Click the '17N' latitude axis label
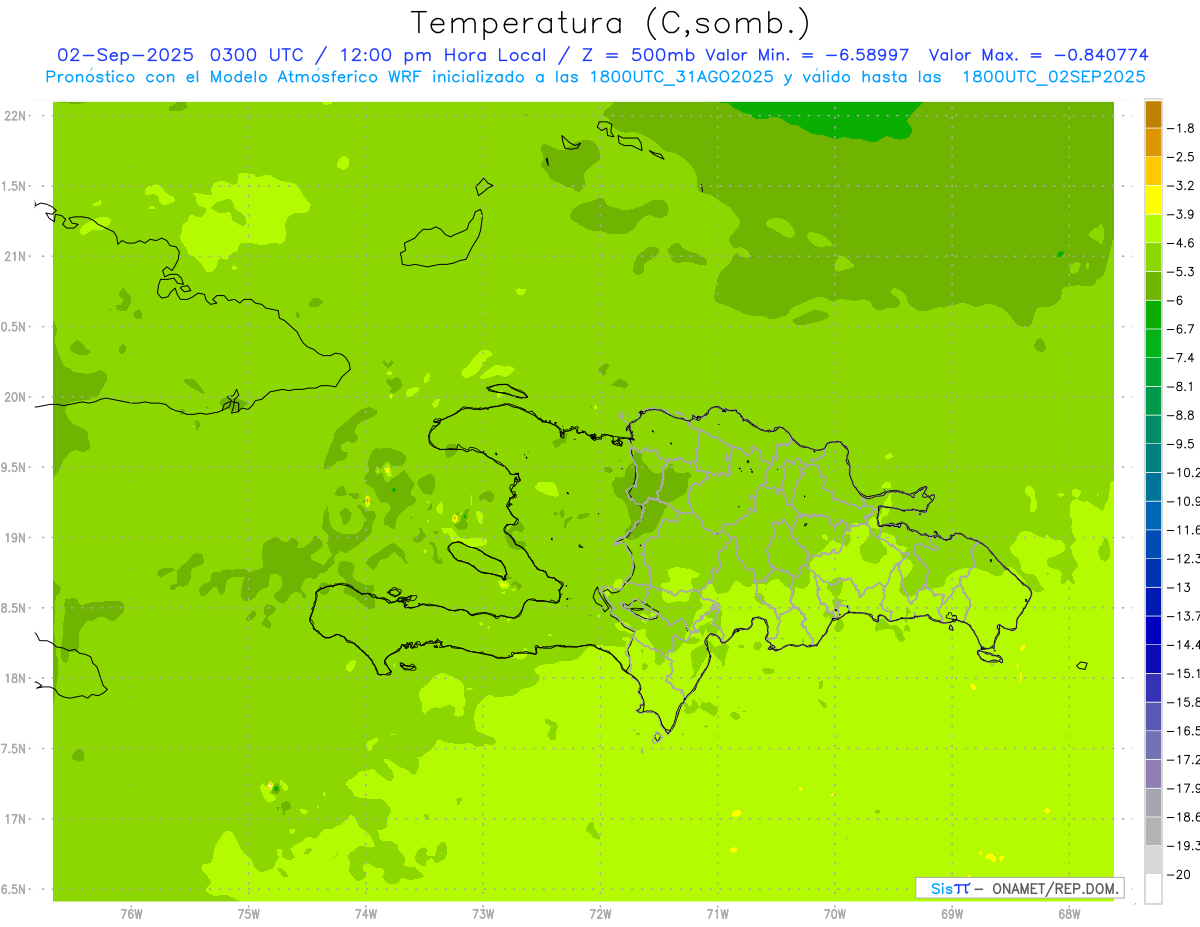The image size is (1200, 927). tap(16, 819)
